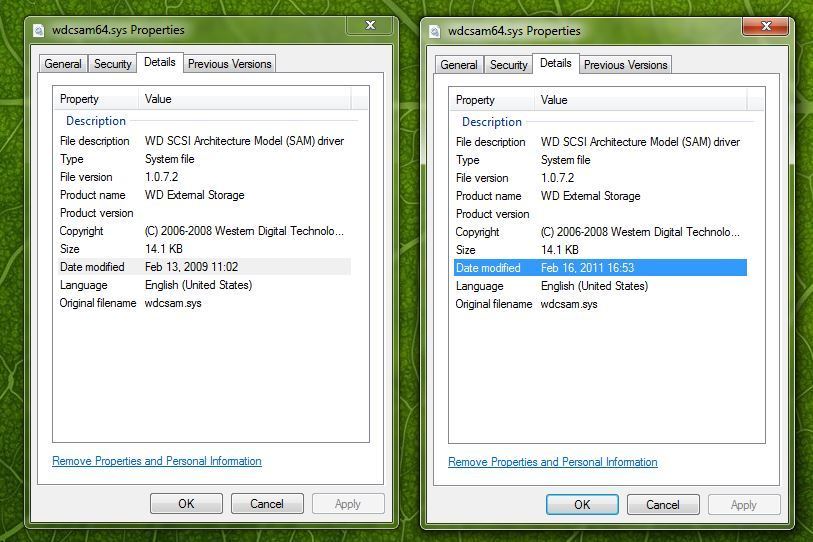Select Type row in right window
Screen dimensions: 813x542
pos(600,160)
